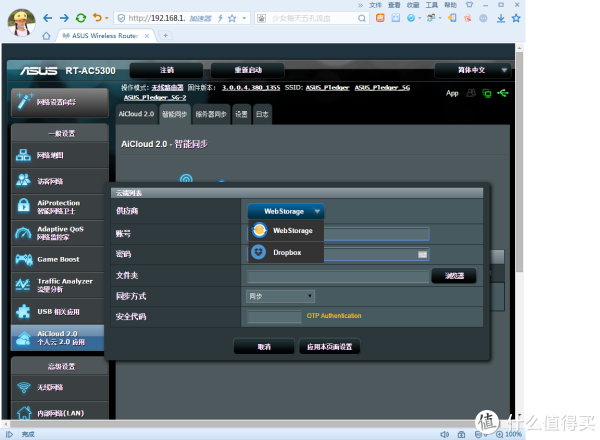Select the WebStorage option in the provider list
600x440 pixels.
[x=286, y=231]
